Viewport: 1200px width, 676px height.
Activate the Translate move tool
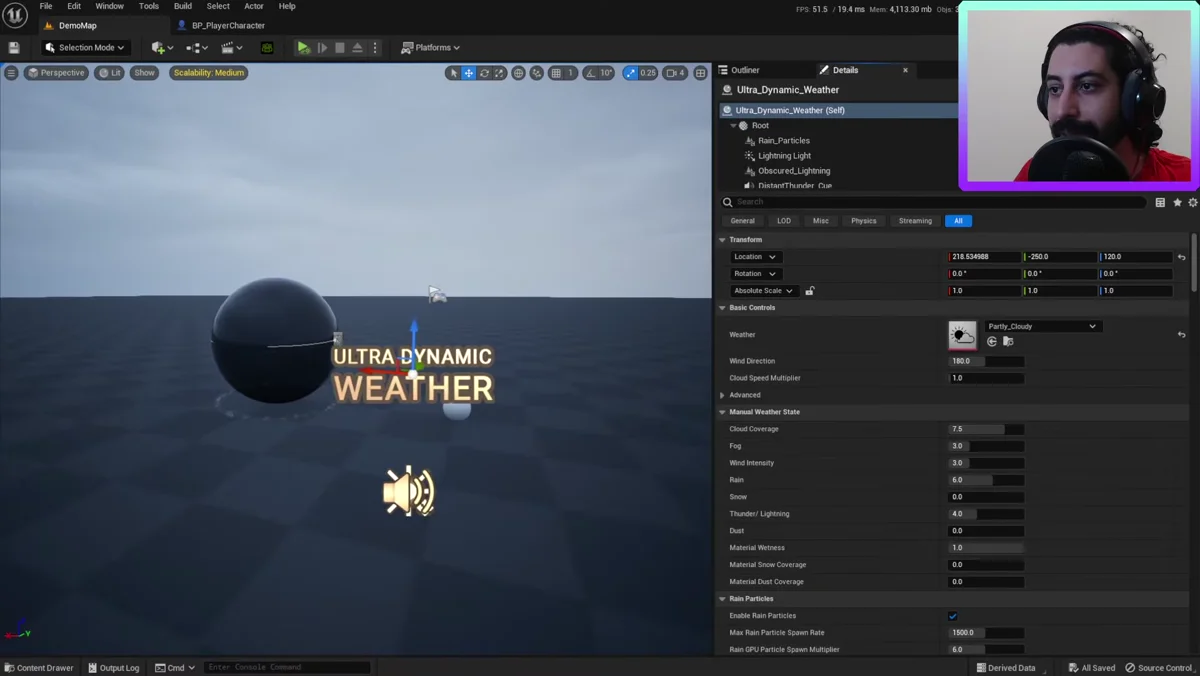pyautogui.click(x=468, y=72)
